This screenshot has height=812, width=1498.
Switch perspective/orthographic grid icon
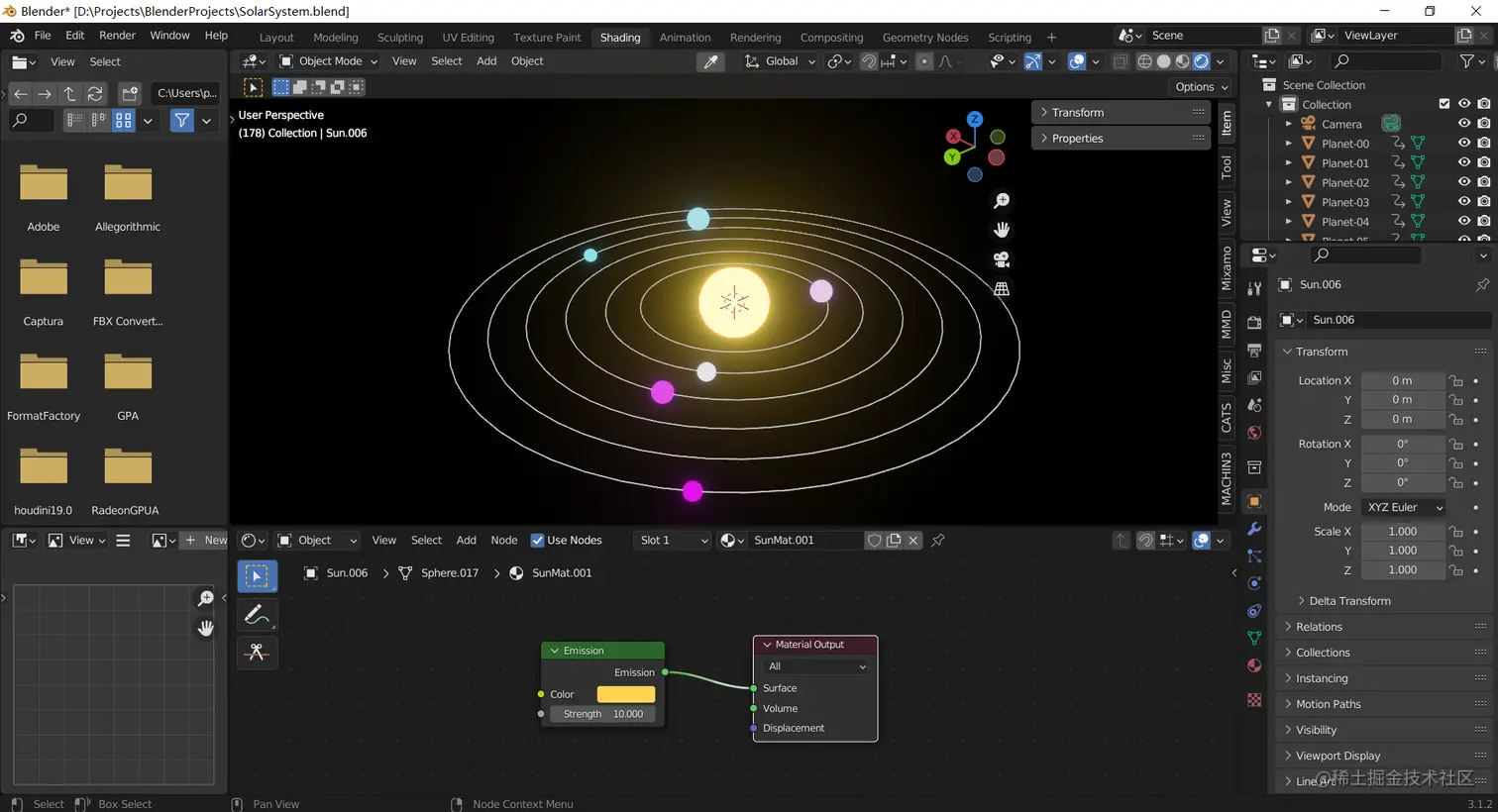(x=1002, y=289)
